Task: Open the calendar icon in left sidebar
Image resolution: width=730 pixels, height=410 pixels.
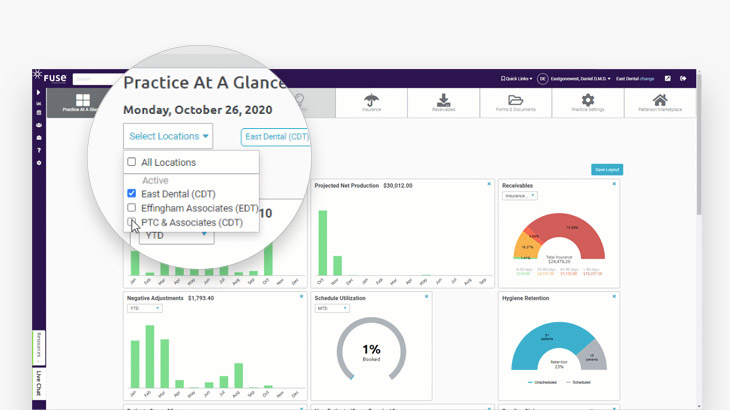Action: point(39,113)
